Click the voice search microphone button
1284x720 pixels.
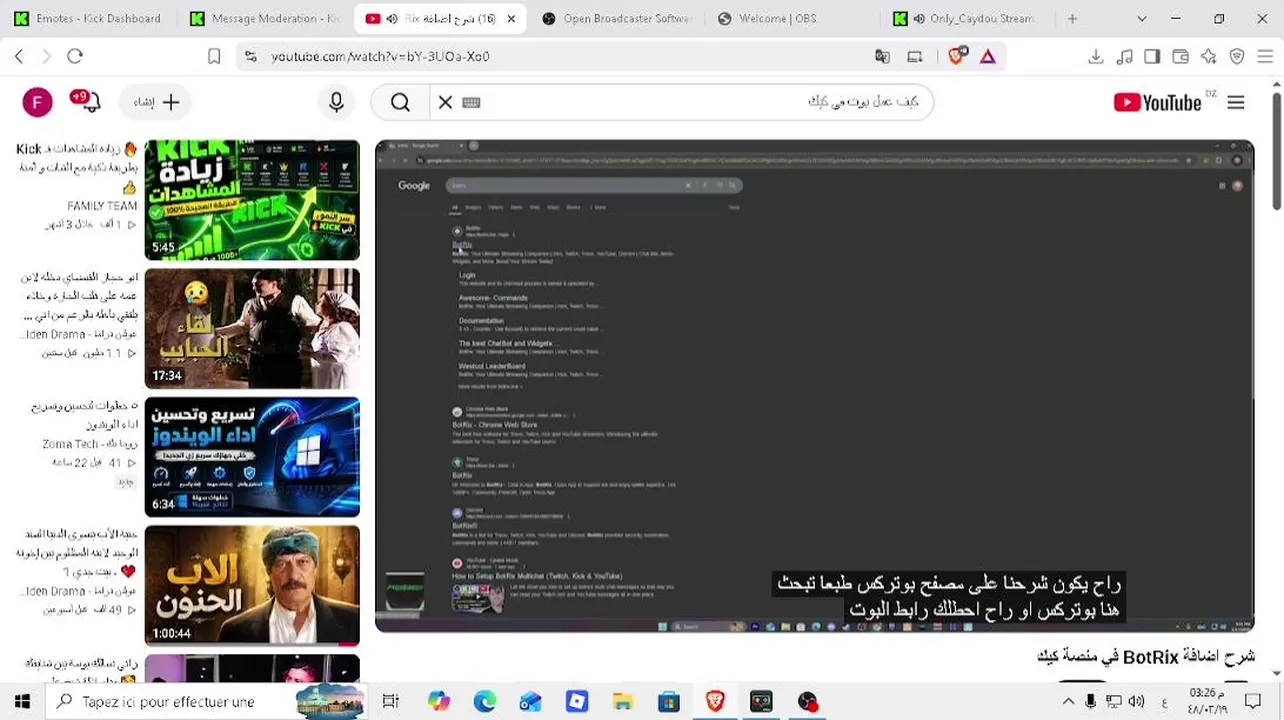coord(336,102)
